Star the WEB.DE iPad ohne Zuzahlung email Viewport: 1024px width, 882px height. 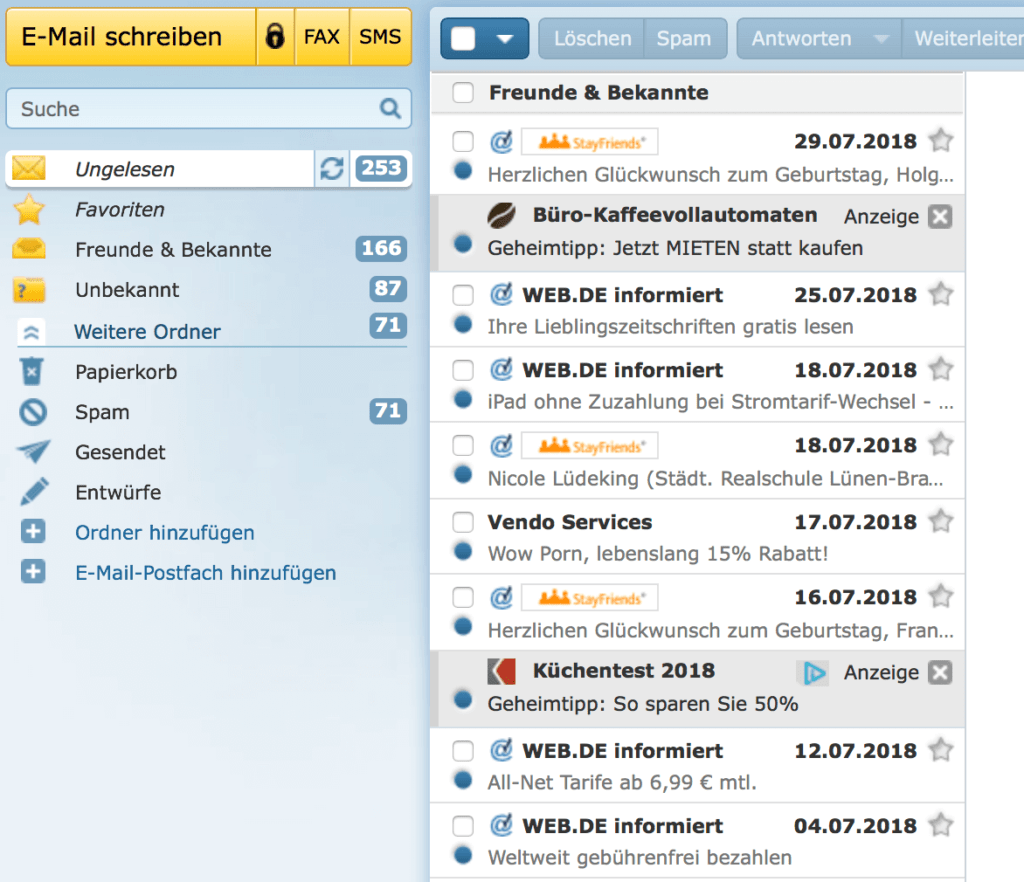tap(941, 369)
